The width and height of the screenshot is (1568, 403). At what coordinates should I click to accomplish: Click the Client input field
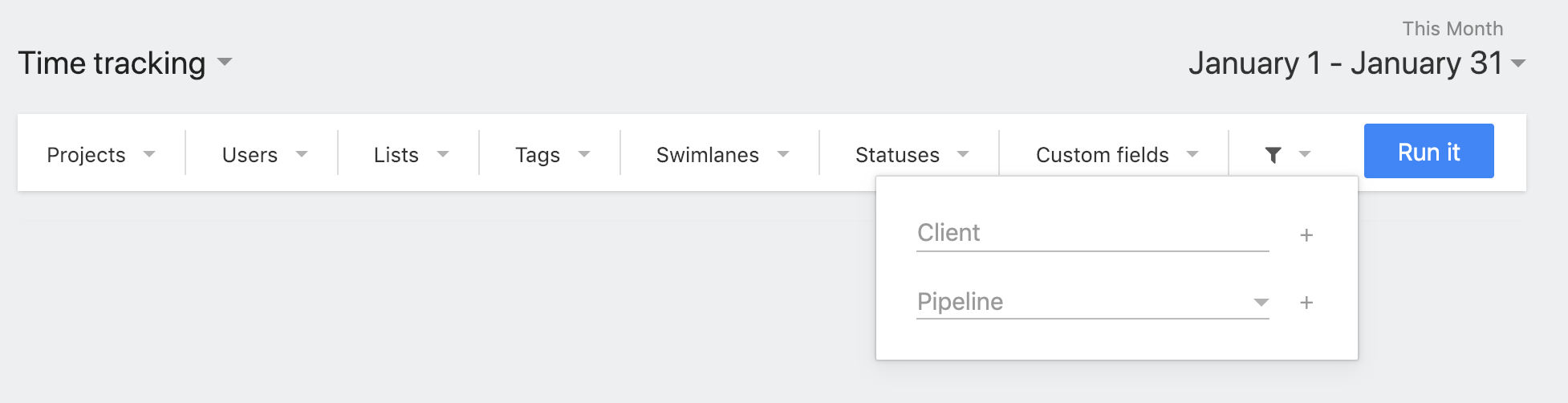pos(1093,233)
